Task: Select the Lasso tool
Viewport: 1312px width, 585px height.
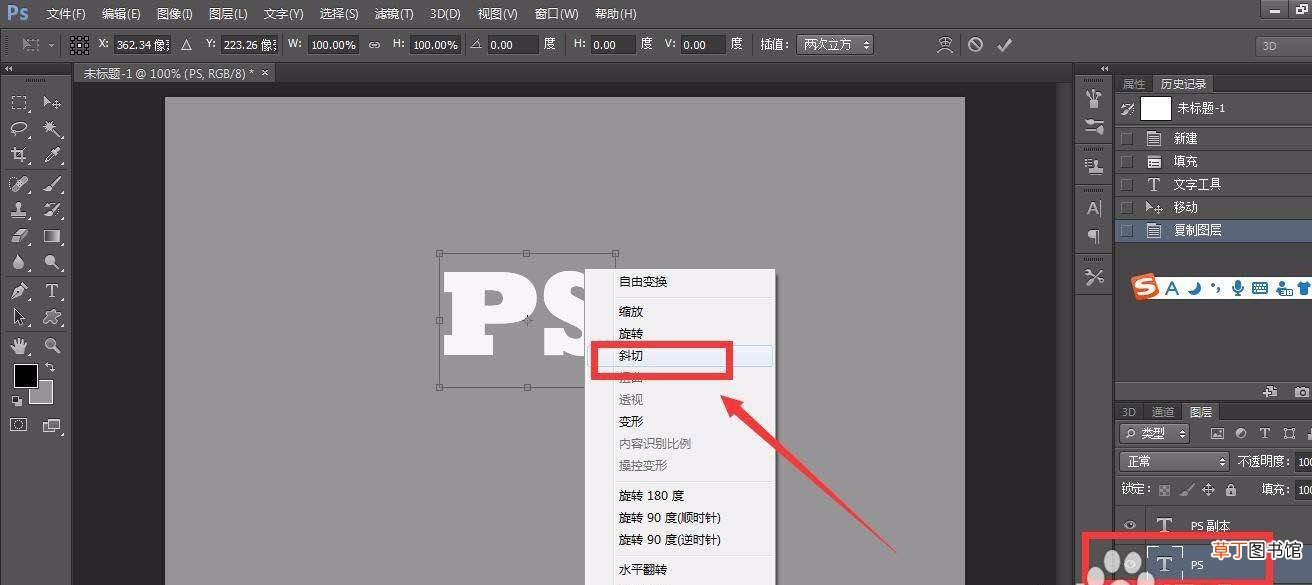Action: pos(19,129)
